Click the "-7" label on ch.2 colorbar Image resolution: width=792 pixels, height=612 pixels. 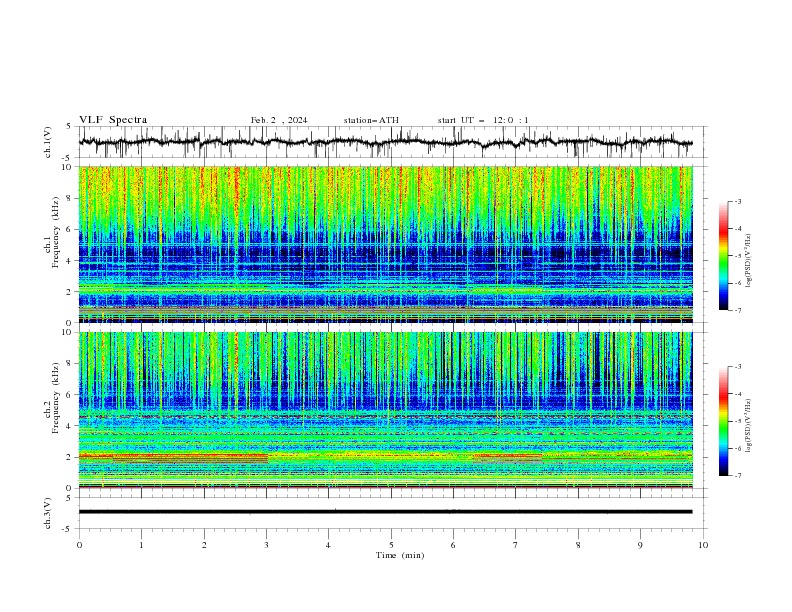[738, 475]
